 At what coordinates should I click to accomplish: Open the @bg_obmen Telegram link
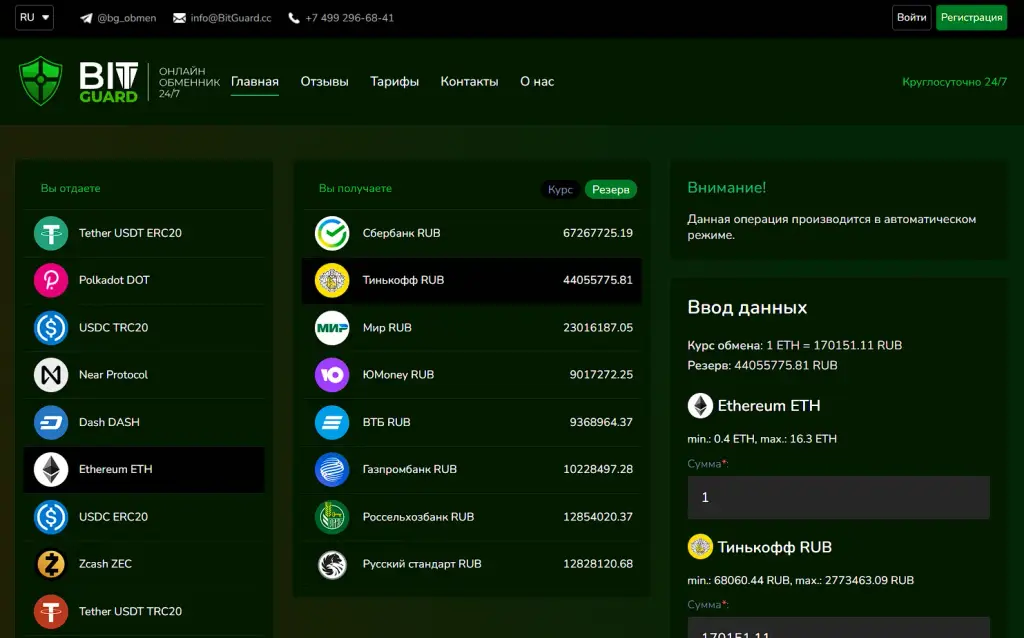[127, 18]
